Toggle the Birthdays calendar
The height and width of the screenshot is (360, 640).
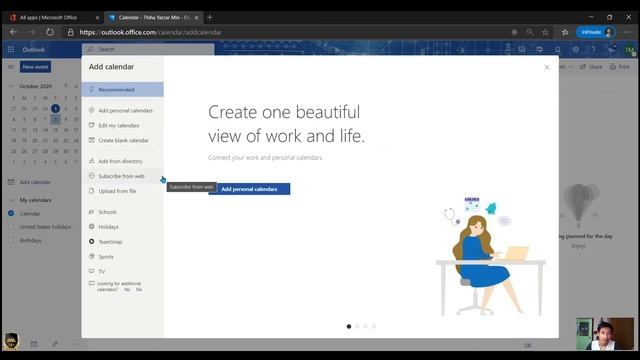[x=11, y=240]
